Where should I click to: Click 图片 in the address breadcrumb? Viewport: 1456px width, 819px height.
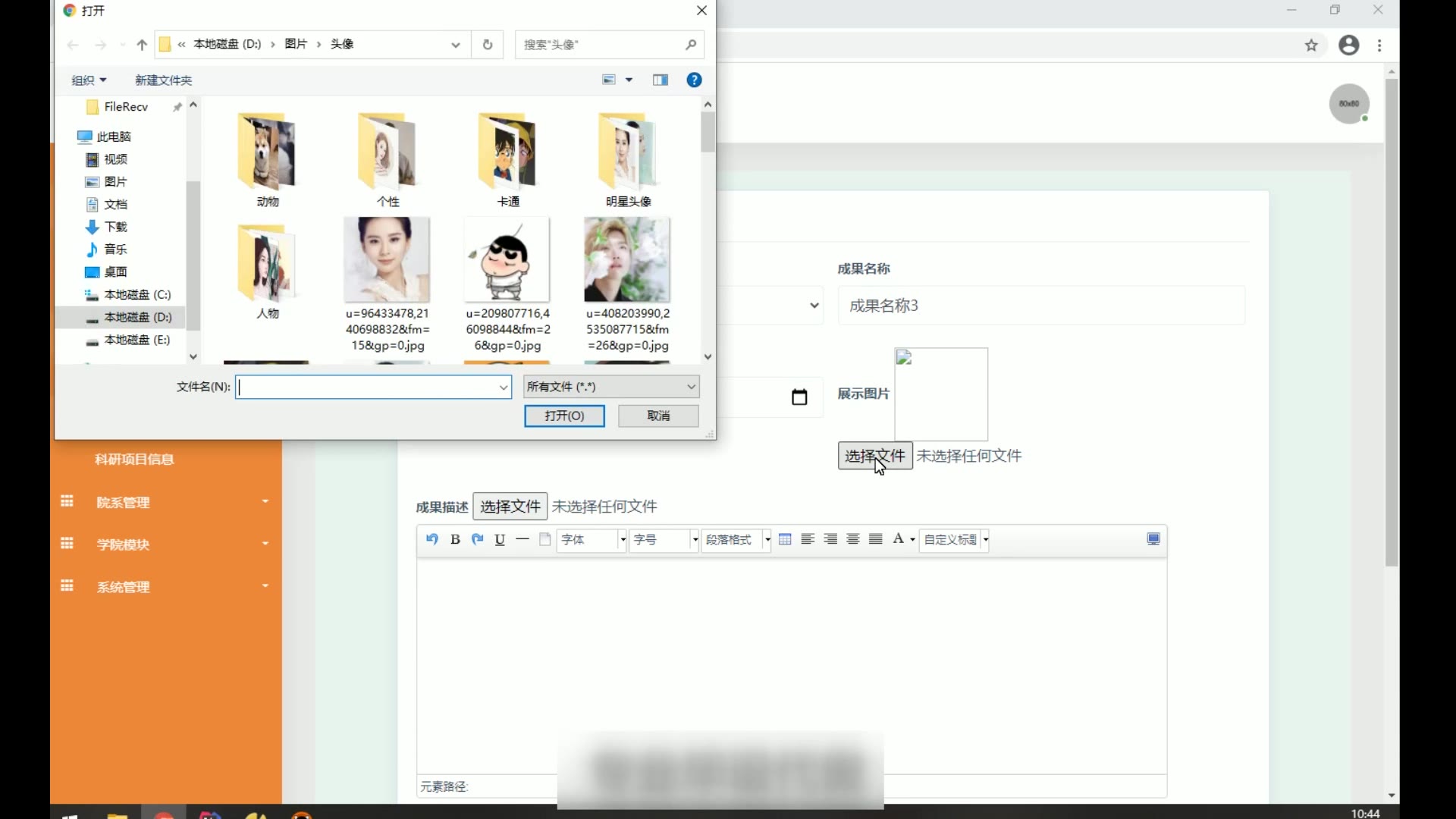(296, 44)
